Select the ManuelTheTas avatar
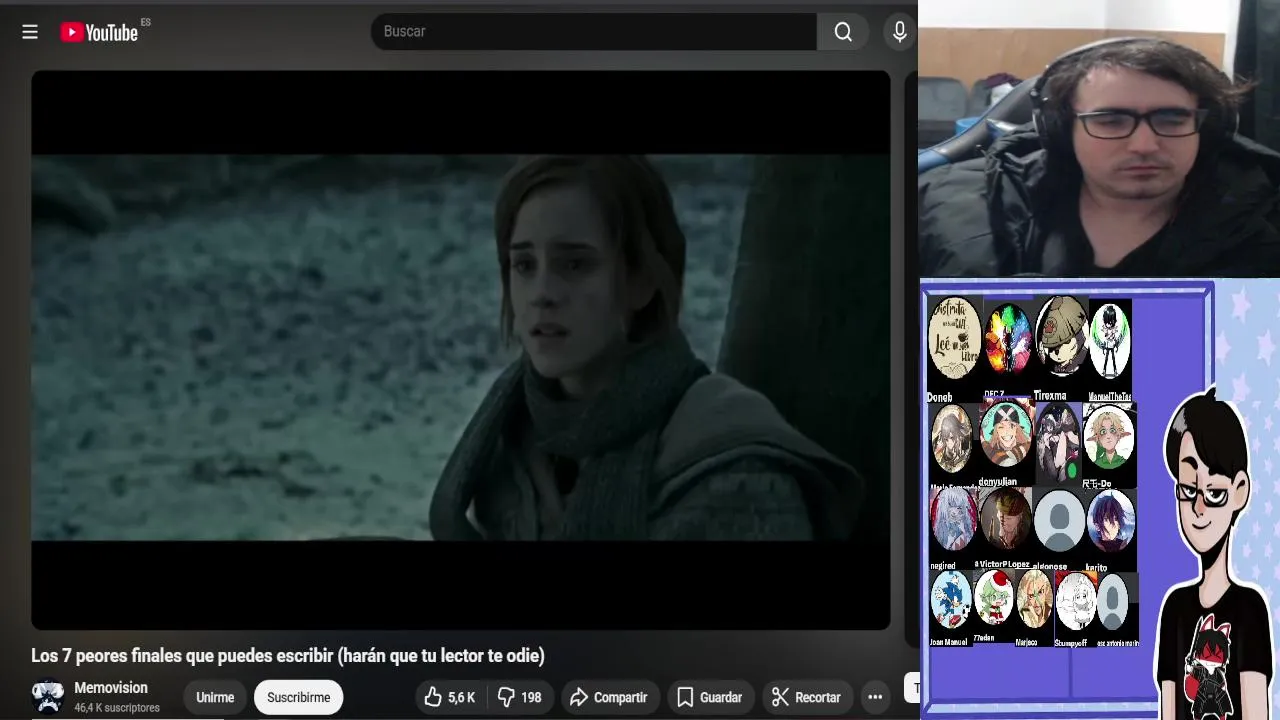The width and height of the screenshot is (1280, 720). point(1109,340)
